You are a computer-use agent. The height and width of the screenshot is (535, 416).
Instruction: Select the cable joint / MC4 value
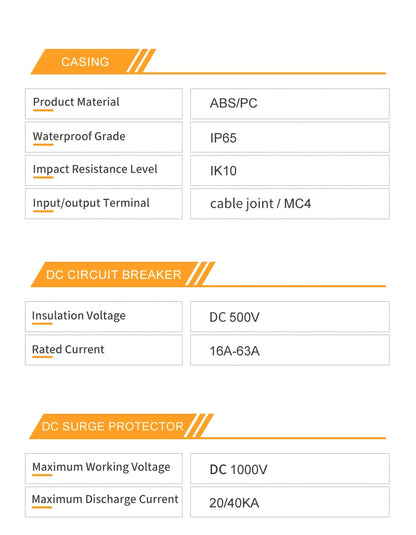tap(260, 204)
